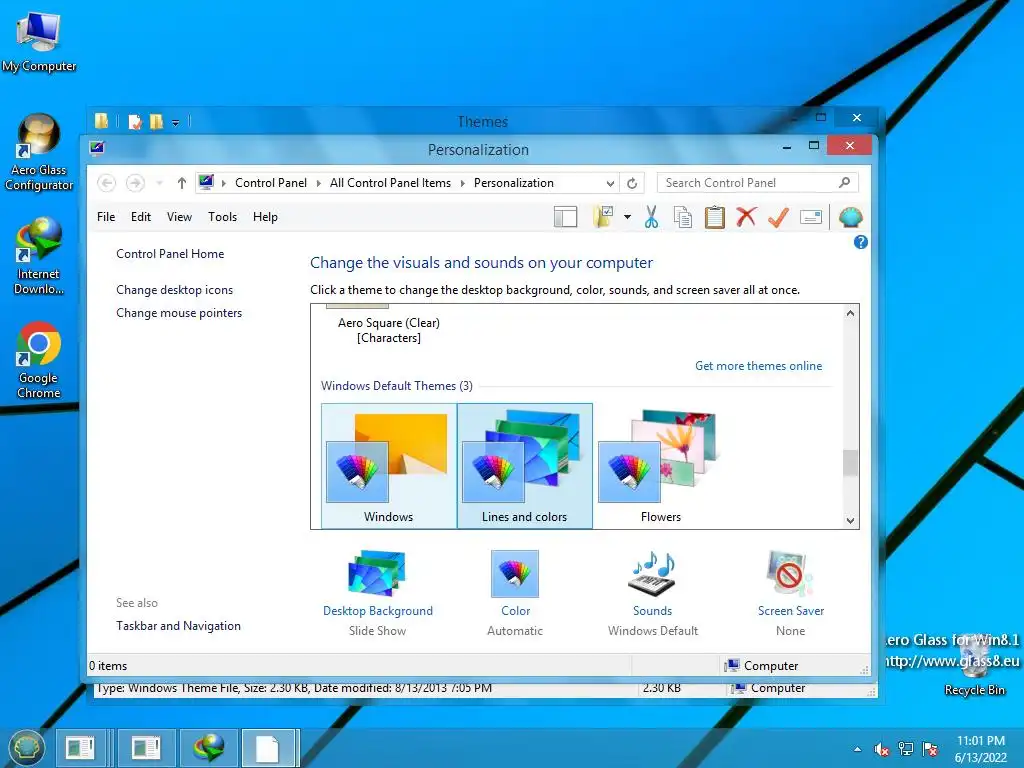Open recent locations dropdown arrow
Image resolution: width=1024 pixels, height=768 pixels.
159,183
